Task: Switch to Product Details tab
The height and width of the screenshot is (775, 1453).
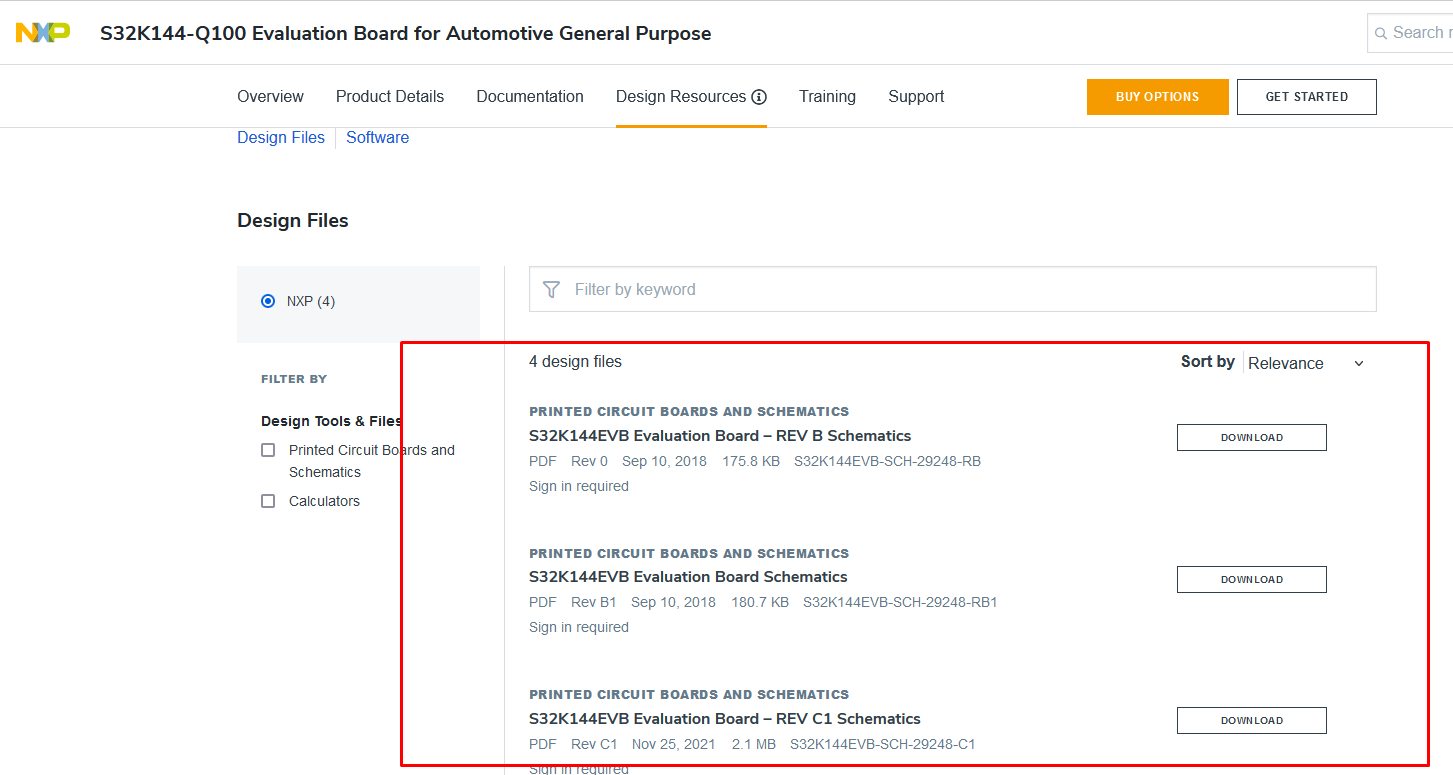Action: point(390,97)
